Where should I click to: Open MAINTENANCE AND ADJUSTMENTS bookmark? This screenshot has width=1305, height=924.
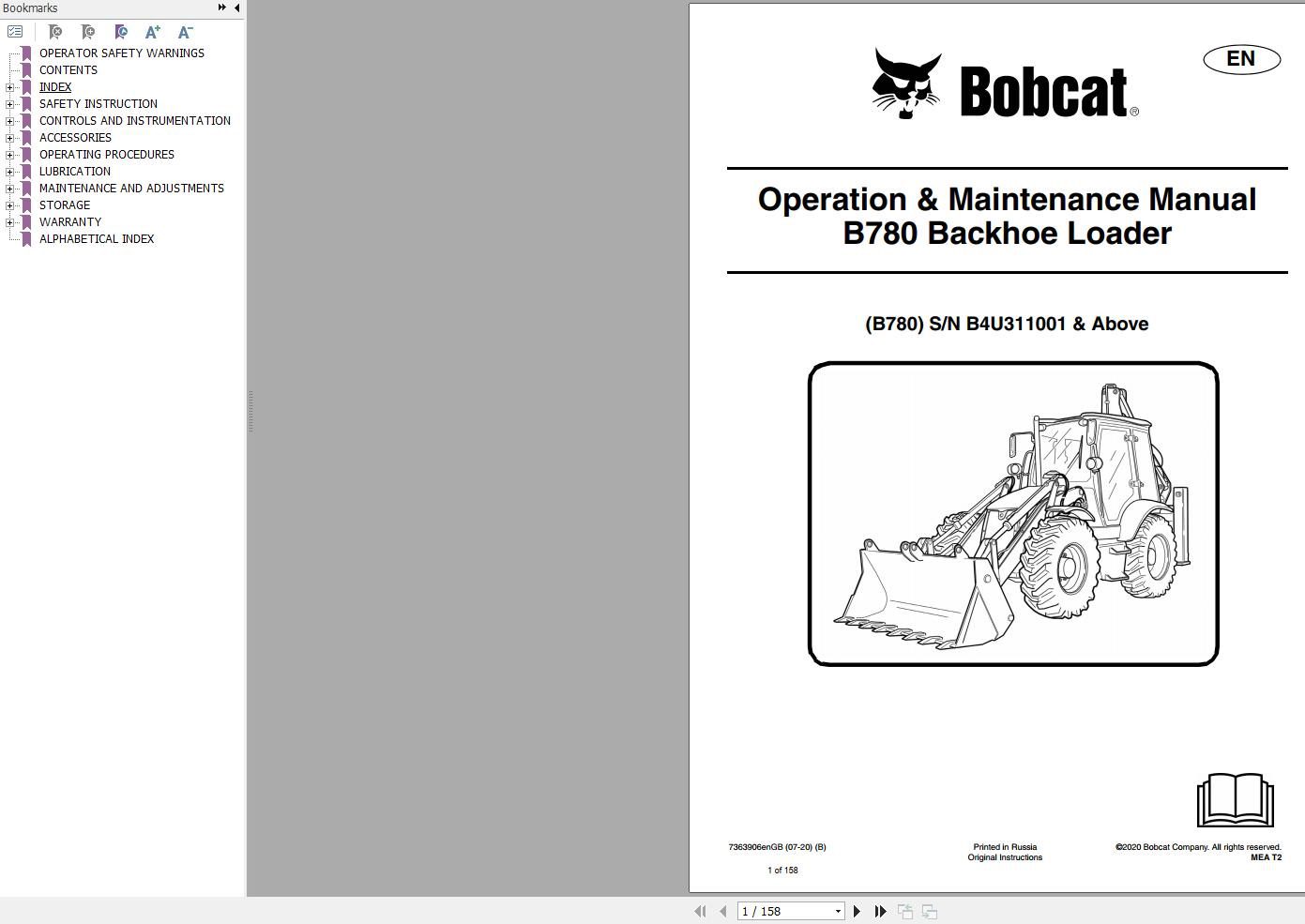(131, 189)
